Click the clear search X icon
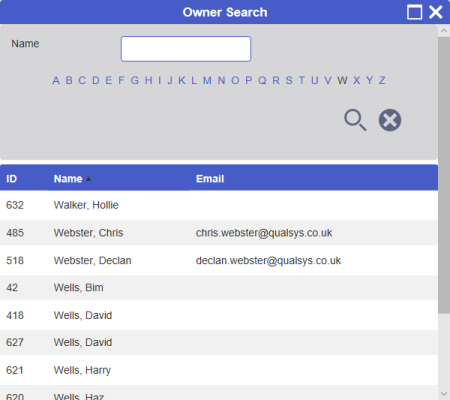Image resolution: width=450 pixels, height=400 pixels. point(390,120)
